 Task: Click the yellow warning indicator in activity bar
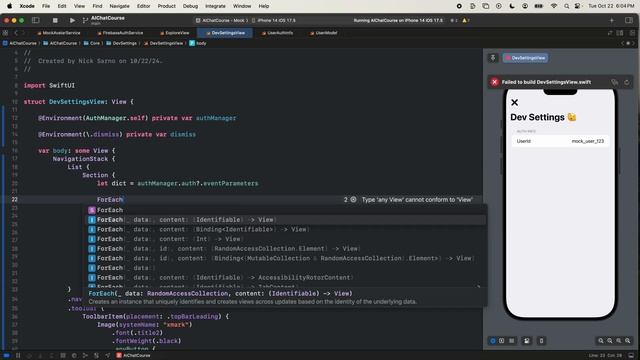(x=466, y=20)
